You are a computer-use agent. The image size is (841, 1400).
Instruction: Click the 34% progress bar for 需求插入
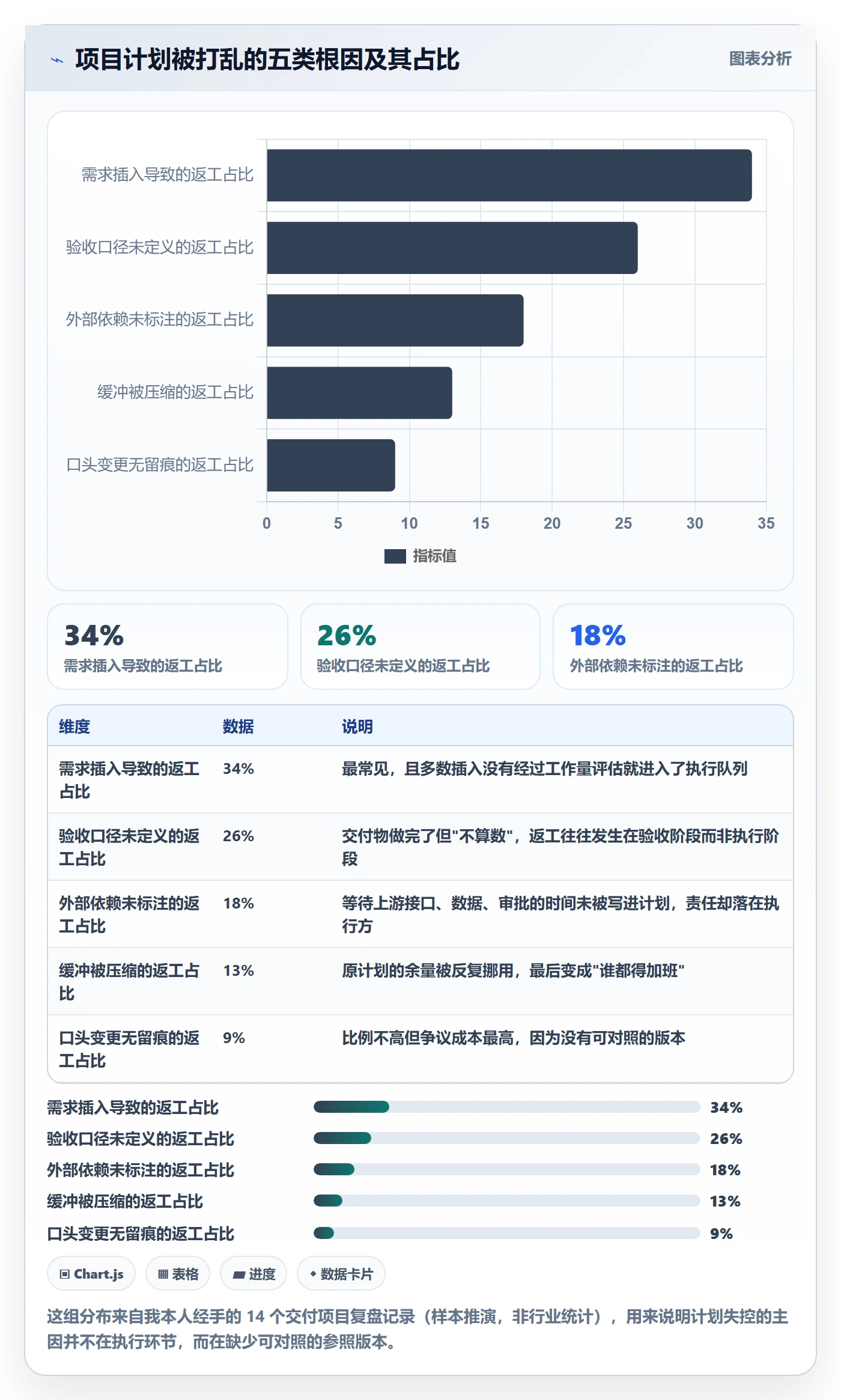(x=507, y=1107)
